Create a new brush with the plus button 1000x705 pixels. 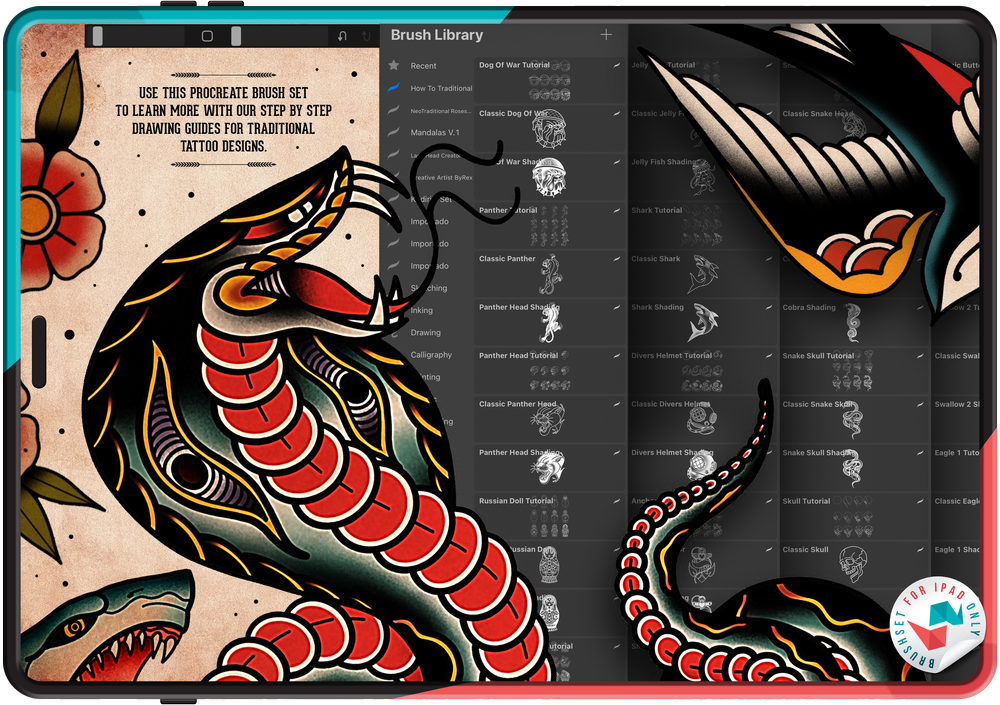click(606, 33)
